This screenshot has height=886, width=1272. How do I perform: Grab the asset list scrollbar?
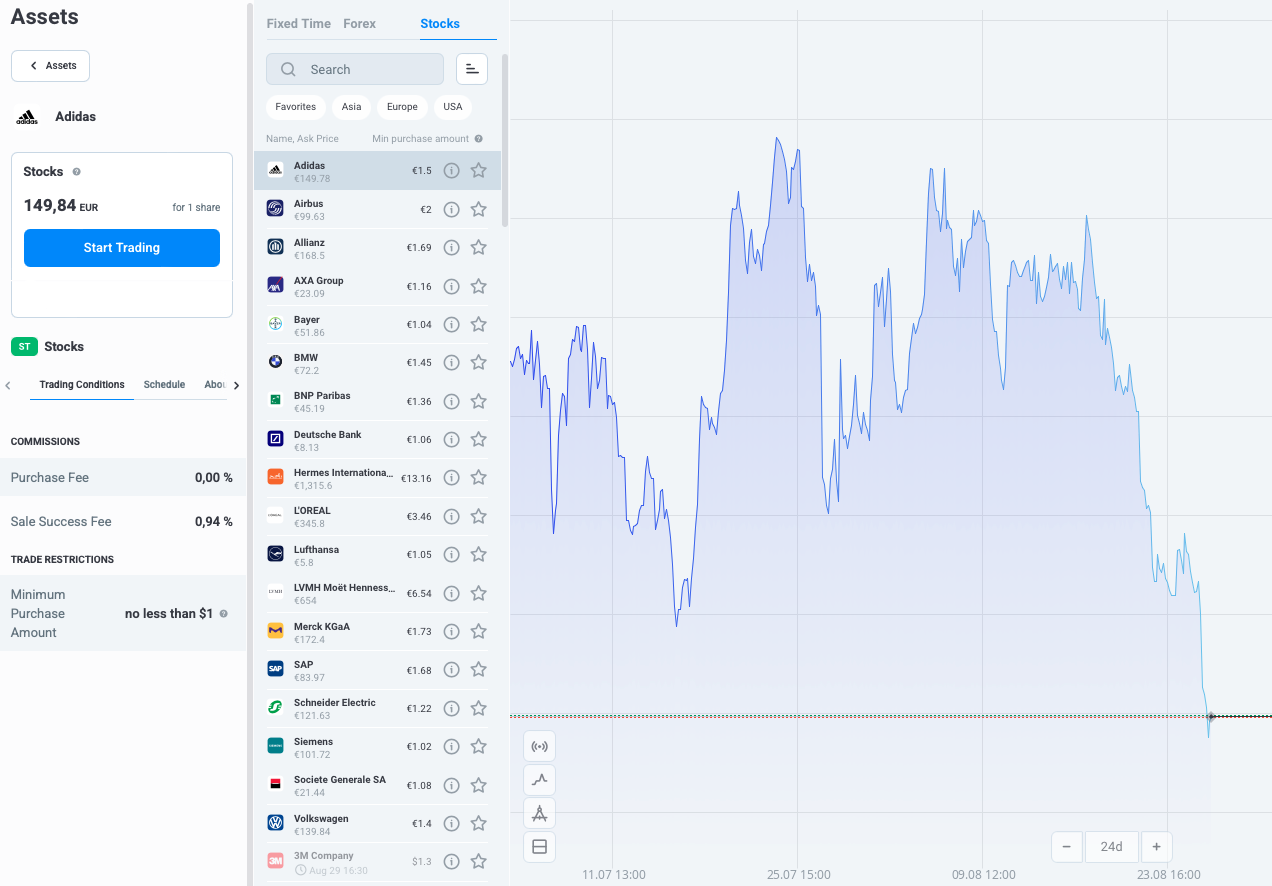tap(505, 140)
